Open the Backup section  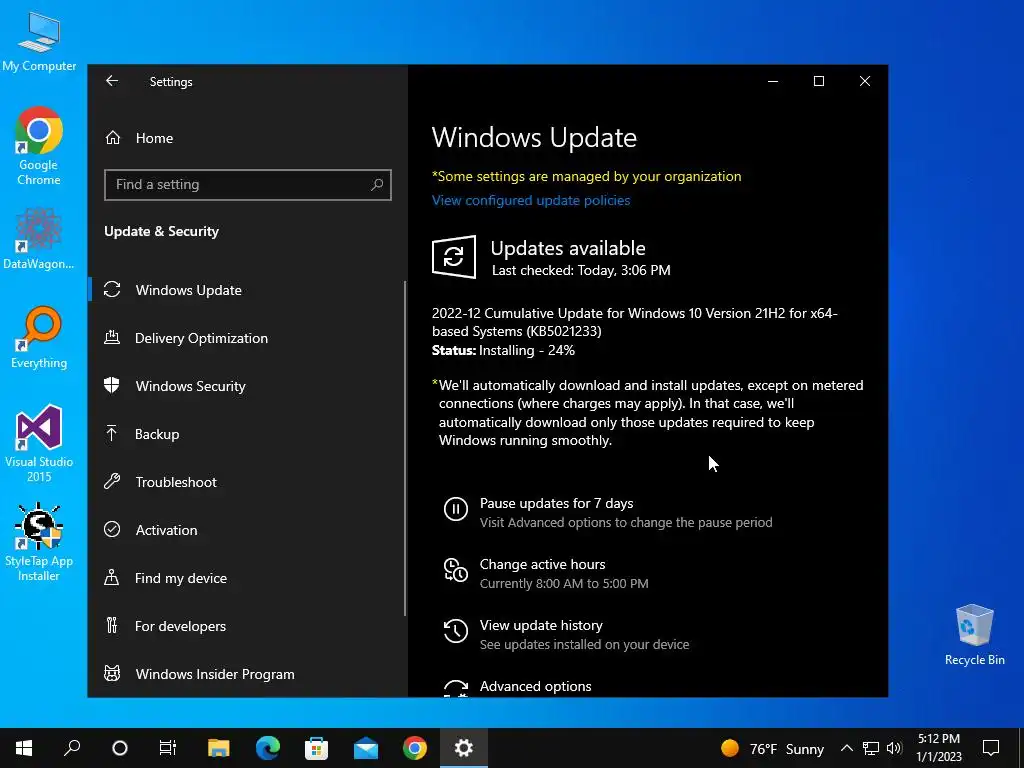tap(157, 434)
